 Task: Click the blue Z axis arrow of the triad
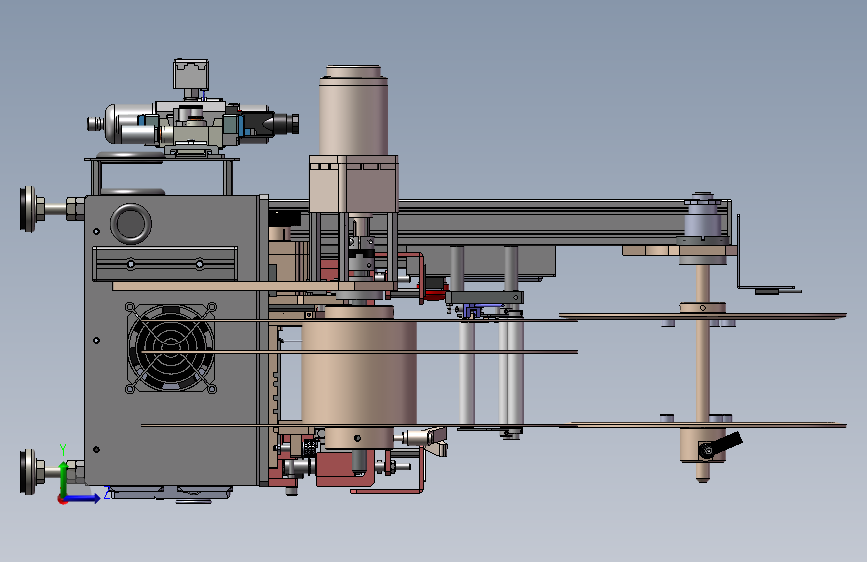(83, 498)
